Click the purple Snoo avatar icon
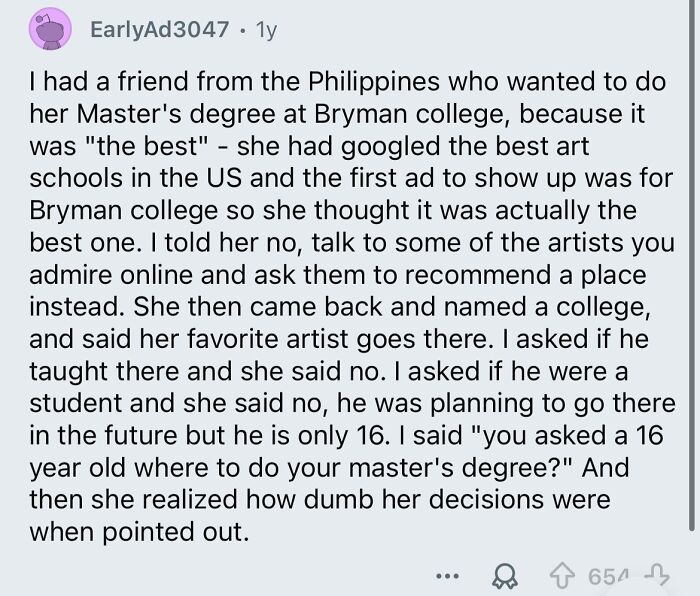This screenshot has width=700, height=596. (49, 30)
